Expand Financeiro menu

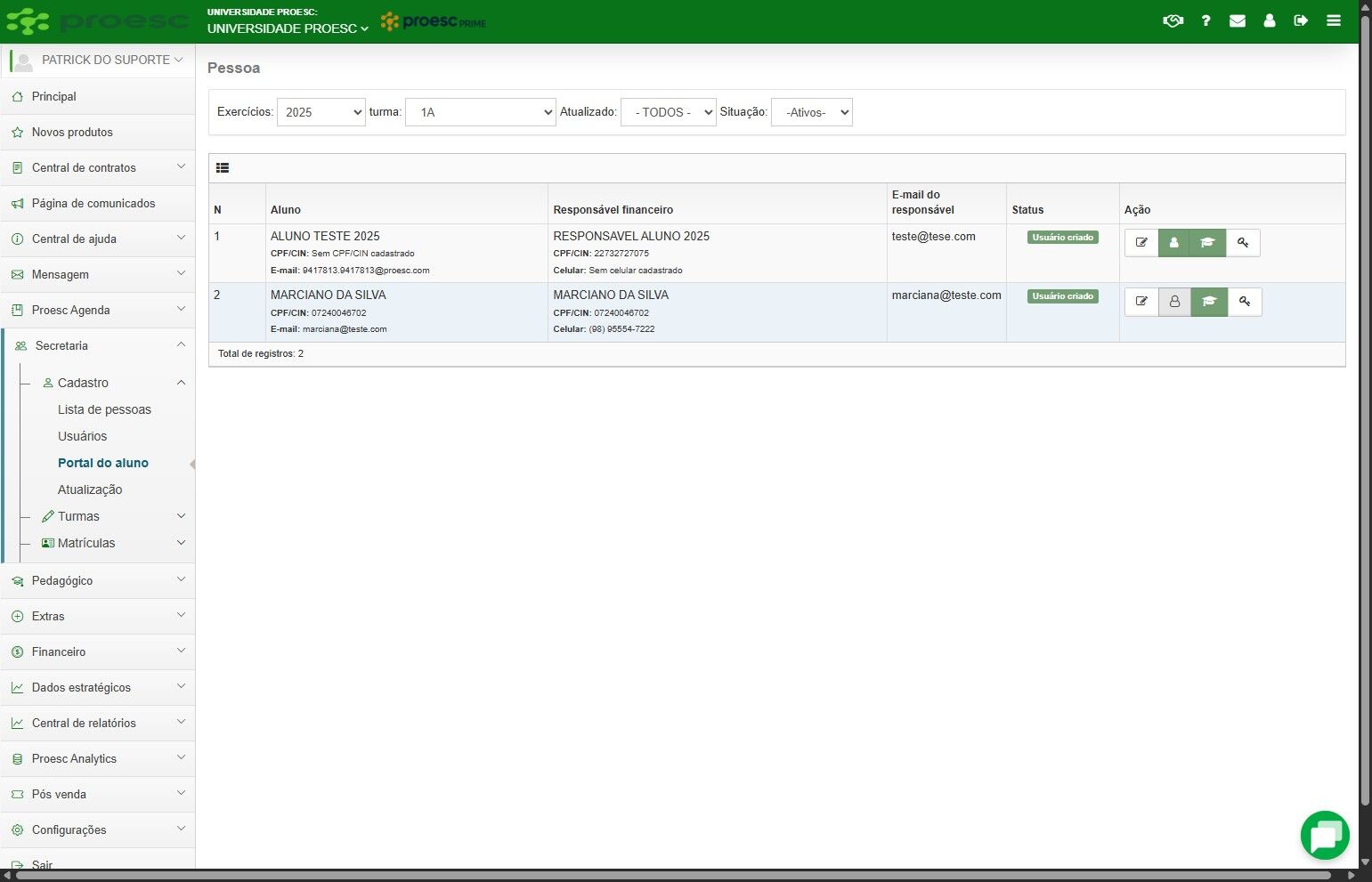[98, 651]
